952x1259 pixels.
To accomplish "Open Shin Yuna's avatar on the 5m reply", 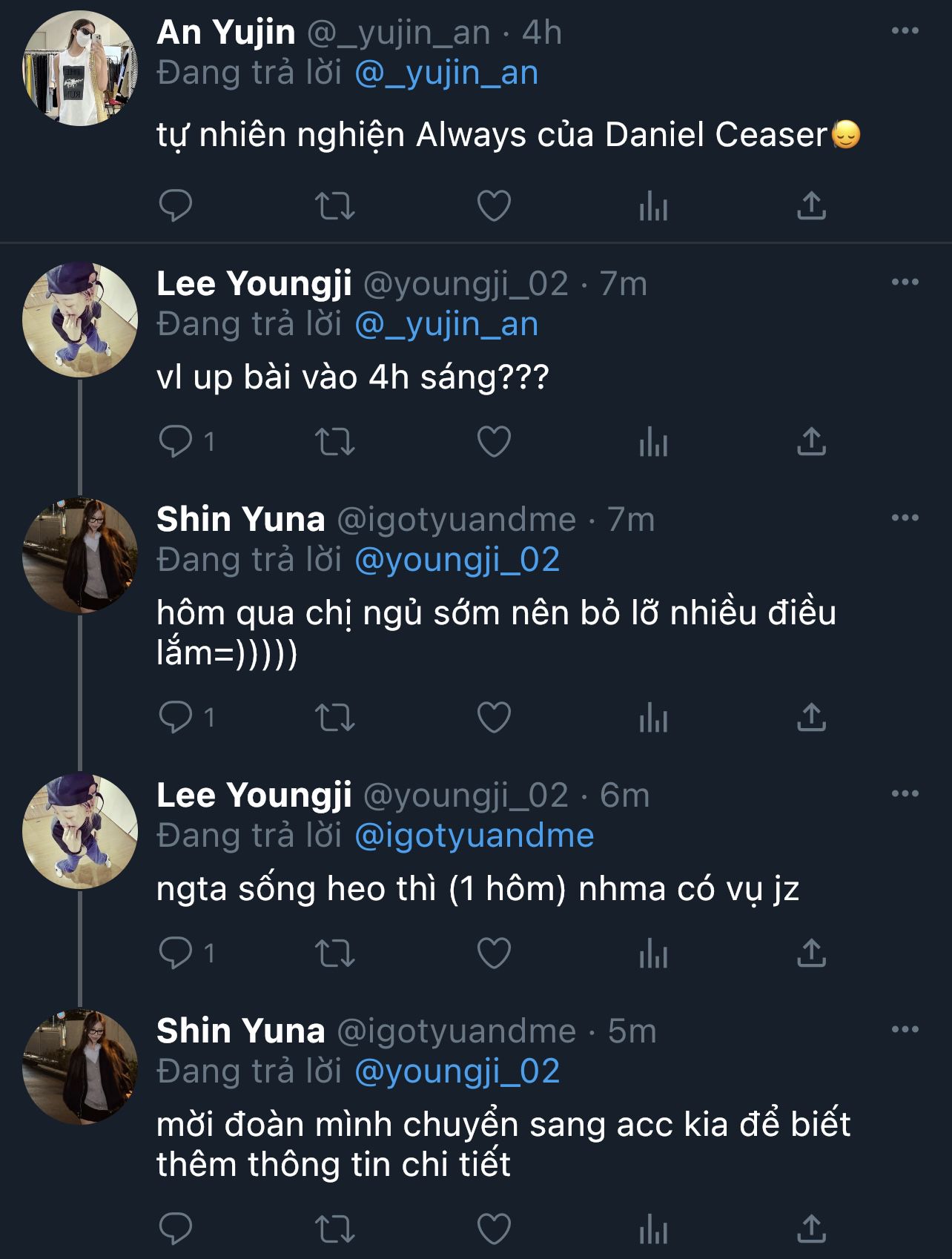I will coord(80,1068).
